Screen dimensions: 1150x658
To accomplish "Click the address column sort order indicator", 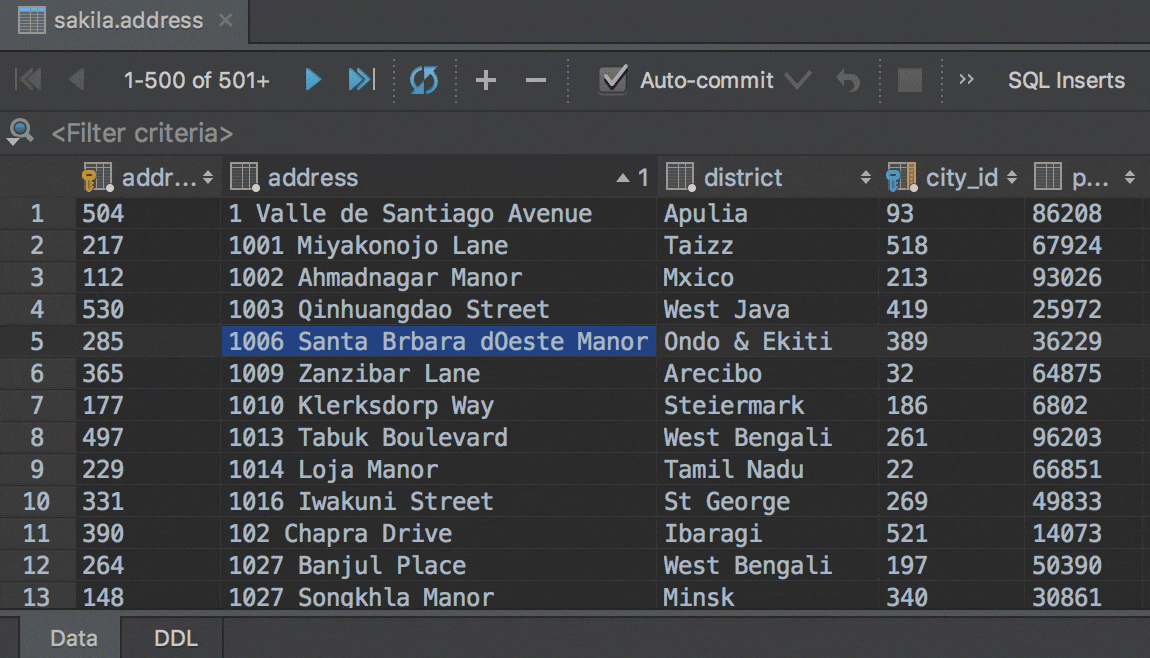I will 632,178.
